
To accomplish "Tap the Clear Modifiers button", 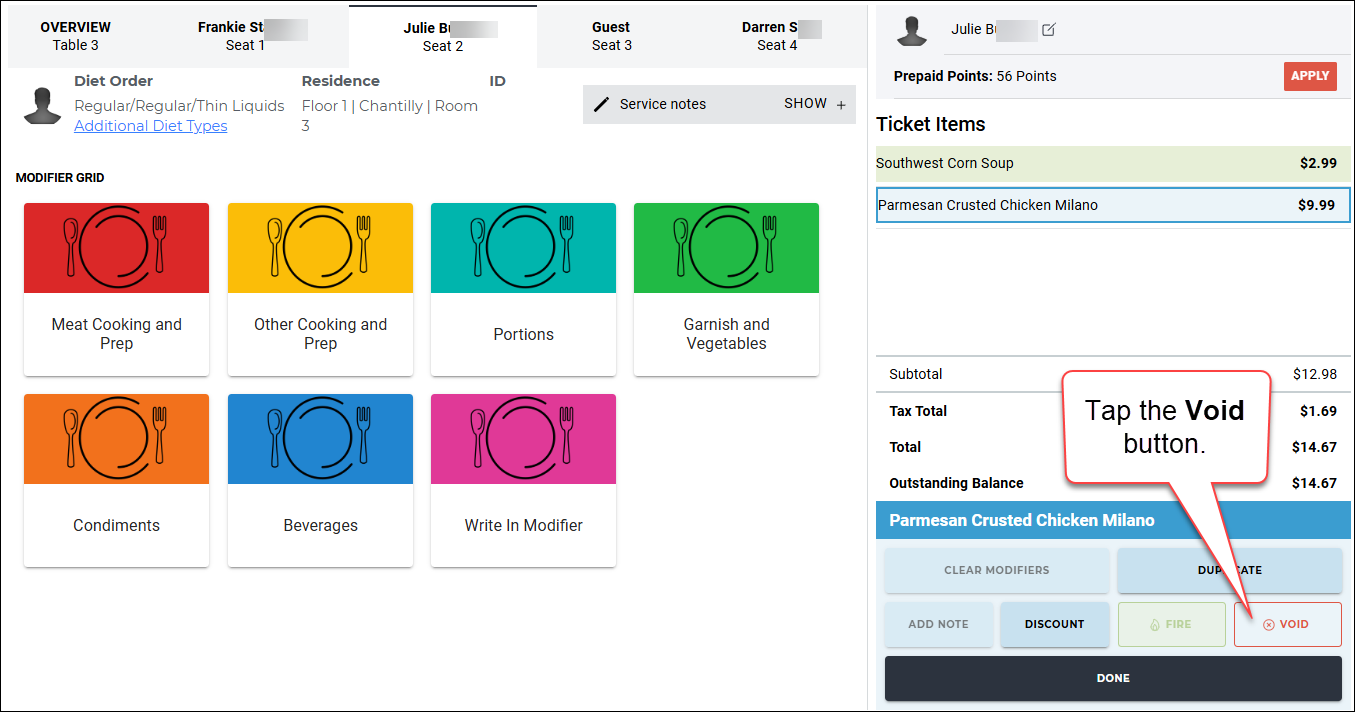I will pos(997,570).
